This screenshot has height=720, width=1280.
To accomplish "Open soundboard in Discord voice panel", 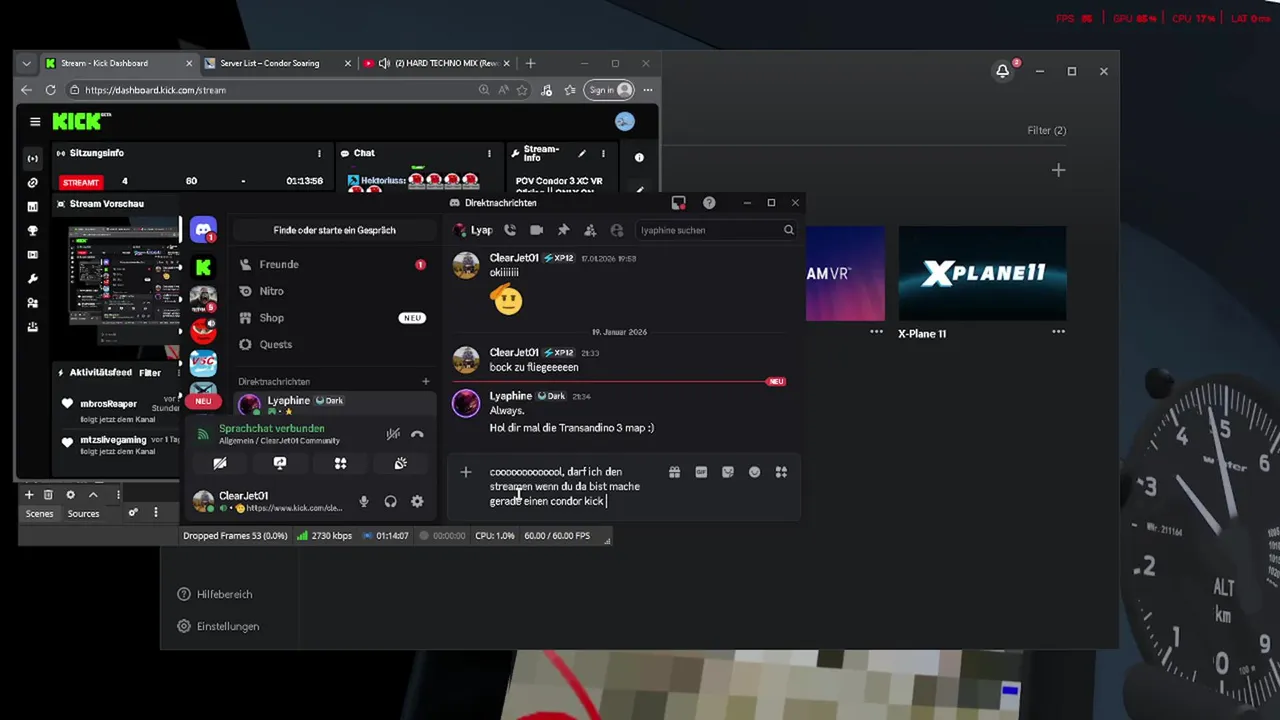I will tap(400, 463).
